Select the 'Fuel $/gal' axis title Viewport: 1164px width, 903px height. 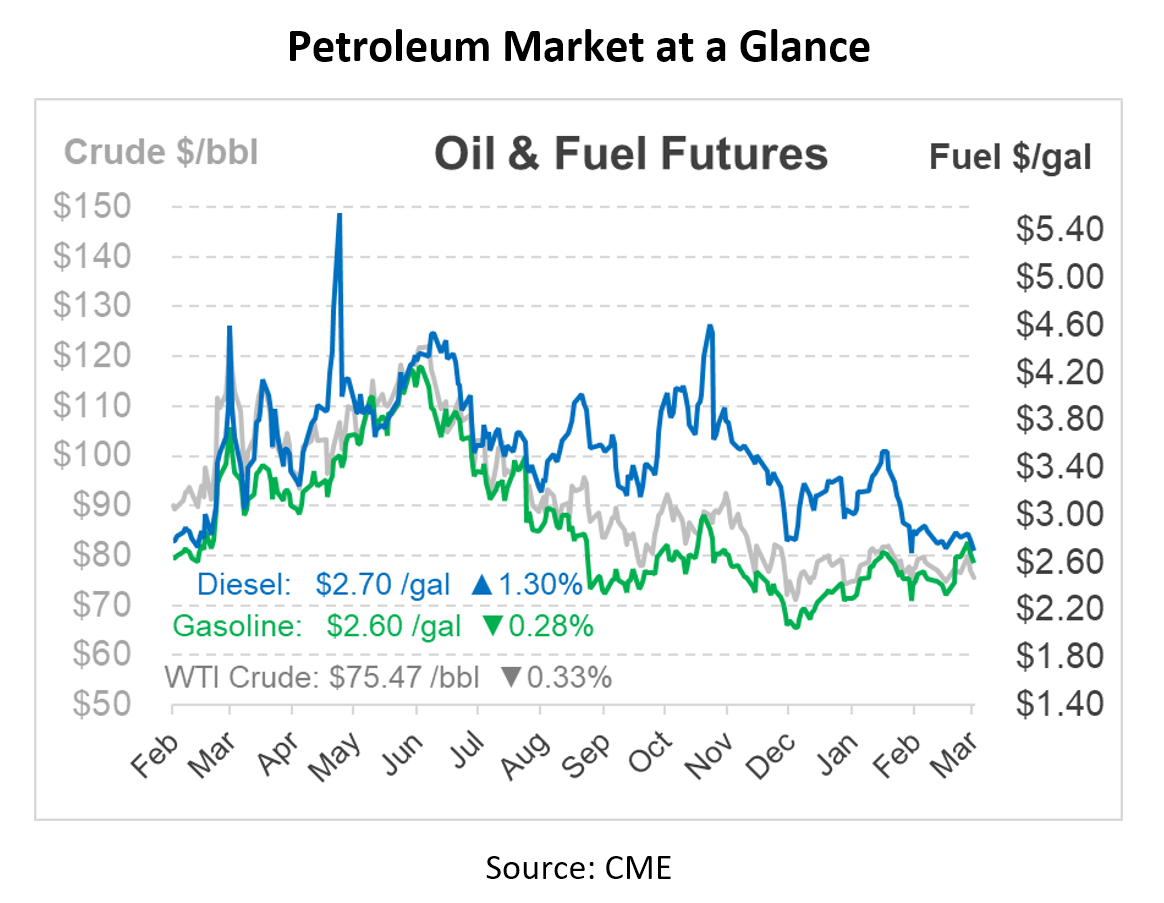[1010, 157]
